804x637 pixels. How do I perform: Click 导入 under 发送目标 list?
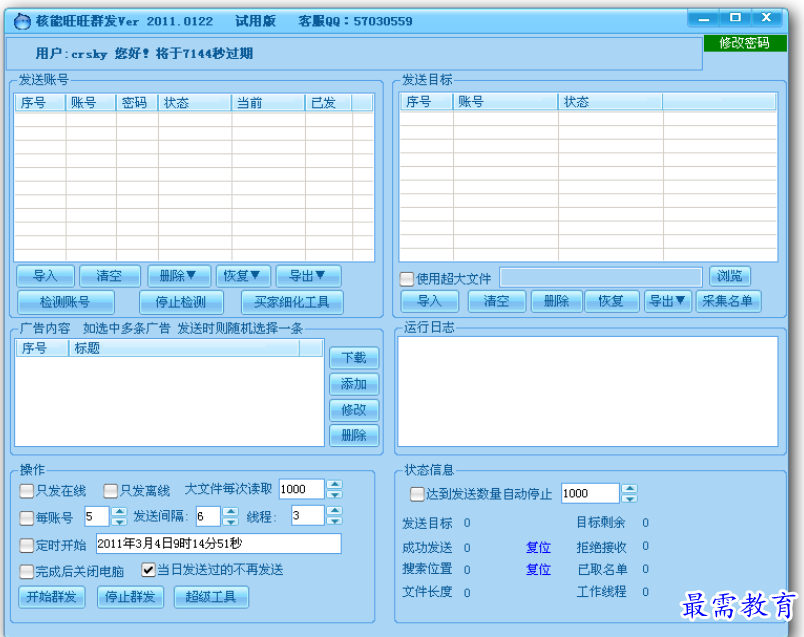coord(430,301)
